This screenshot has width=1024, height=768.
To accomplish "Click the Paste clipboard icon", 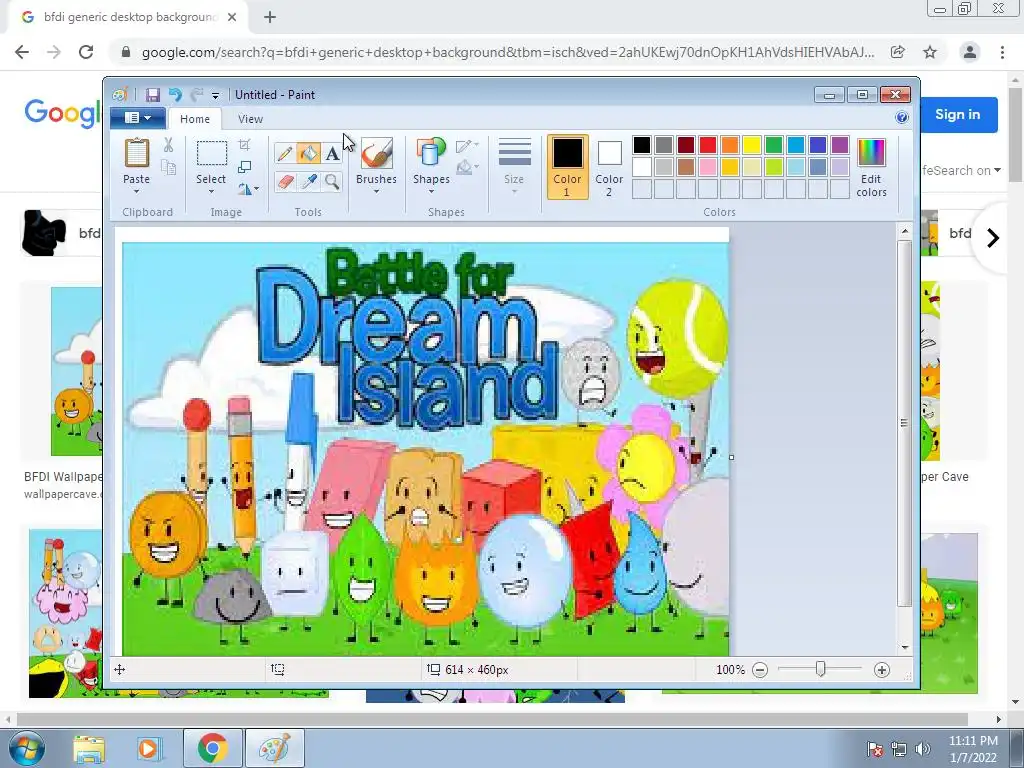I will tap(136, 153).
